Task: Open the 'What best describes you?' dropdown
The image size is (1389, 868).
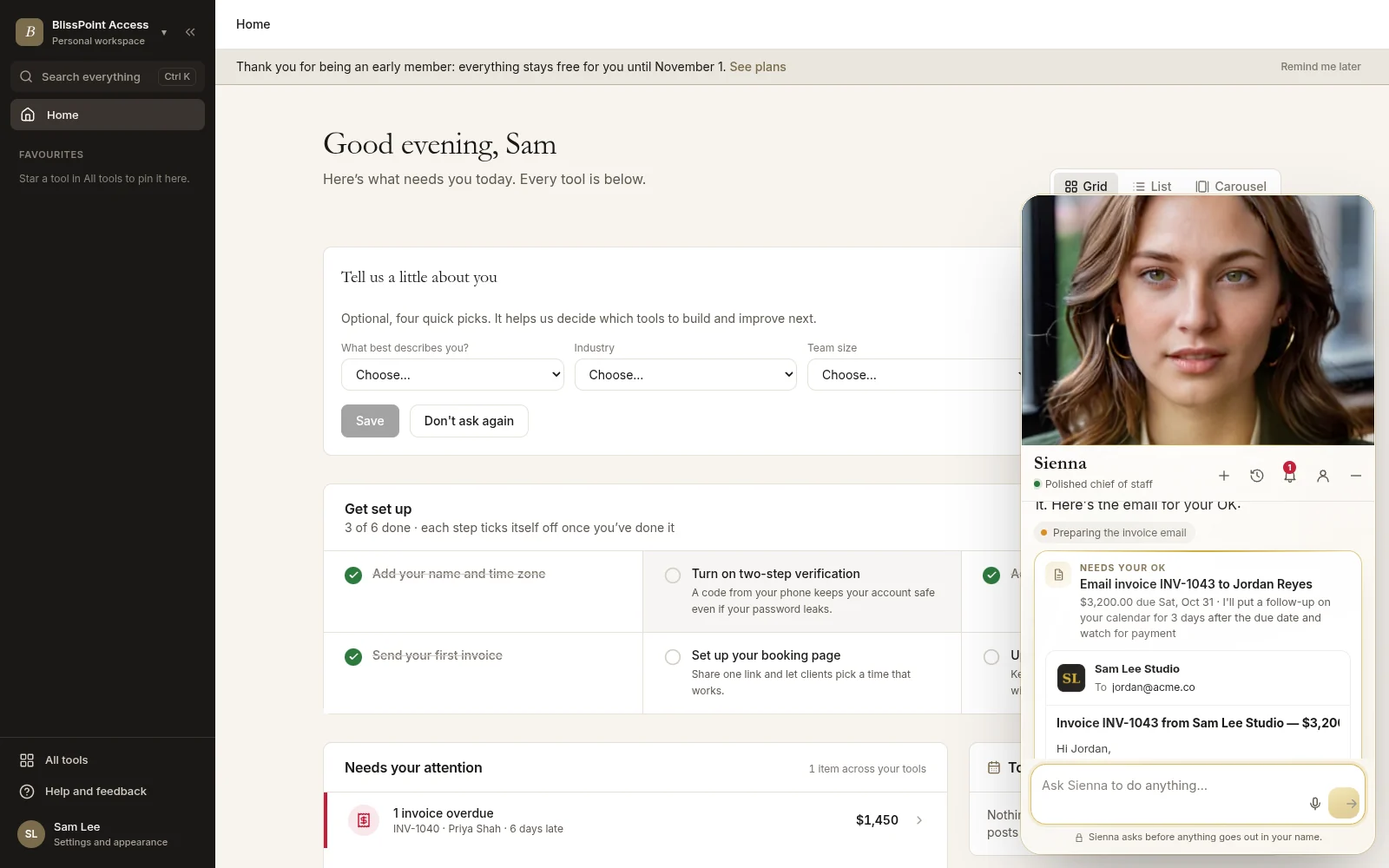Action: click(x=452, y=375)
